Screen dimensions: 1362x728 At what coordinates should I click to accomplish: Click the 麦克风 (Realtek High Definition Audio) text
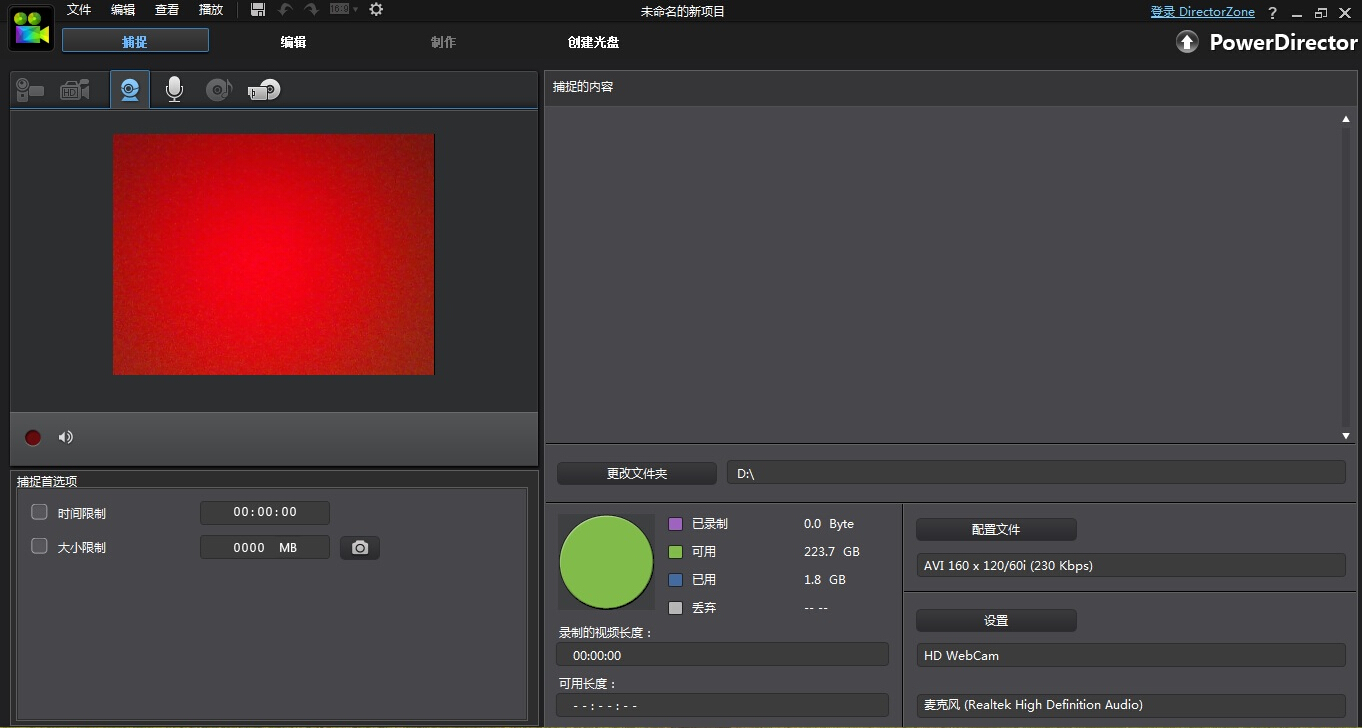tap(1033, 705)
